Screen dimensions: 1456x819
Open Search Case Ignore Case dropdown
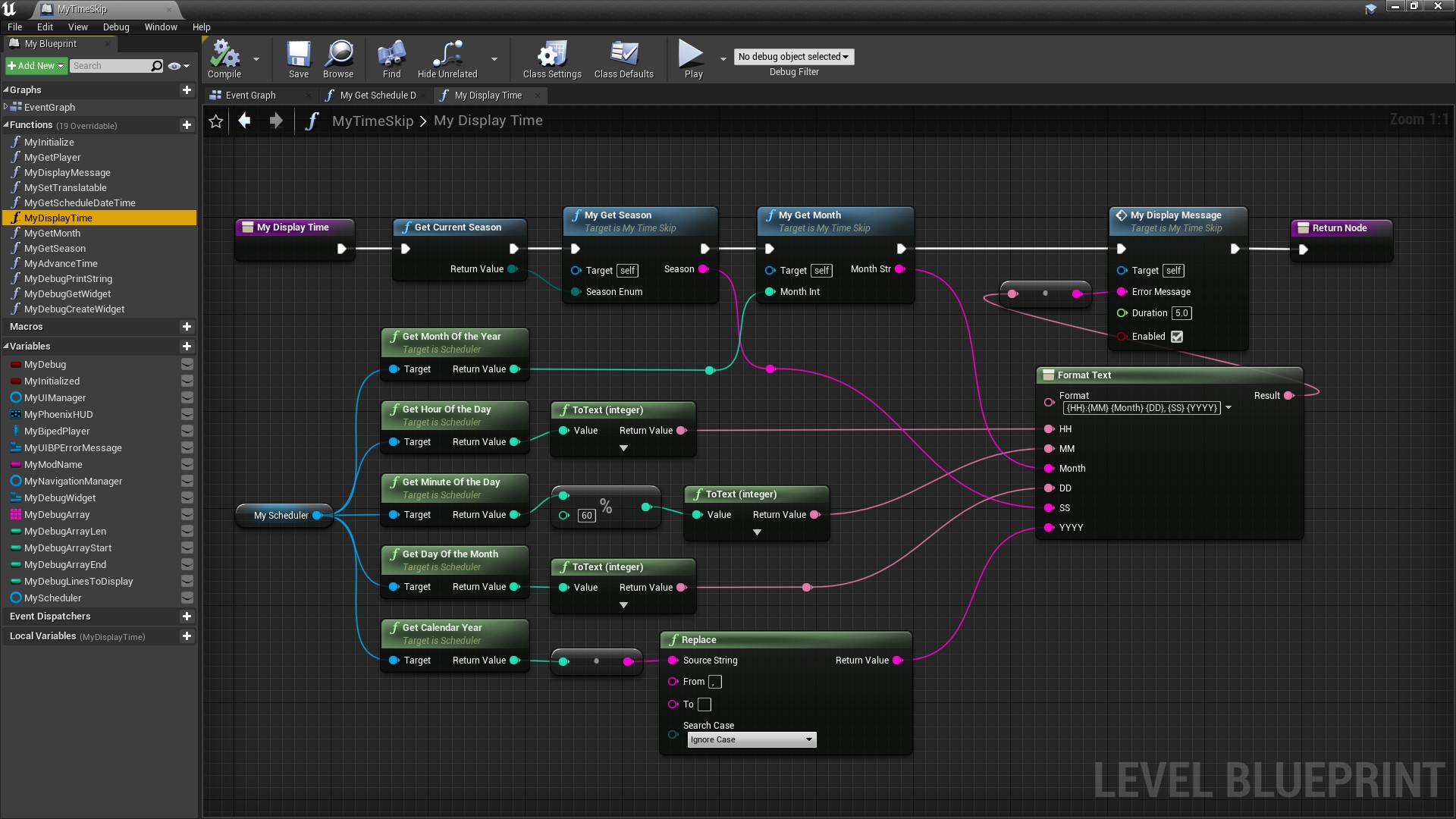tap(752, 740)
